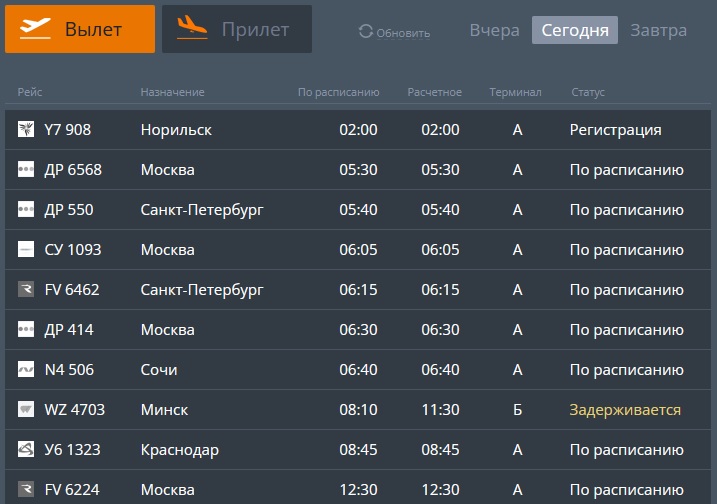Click terminal А in the Y7 908 row
The width and height of the screenshot is (717, 504).
point(517,130)
